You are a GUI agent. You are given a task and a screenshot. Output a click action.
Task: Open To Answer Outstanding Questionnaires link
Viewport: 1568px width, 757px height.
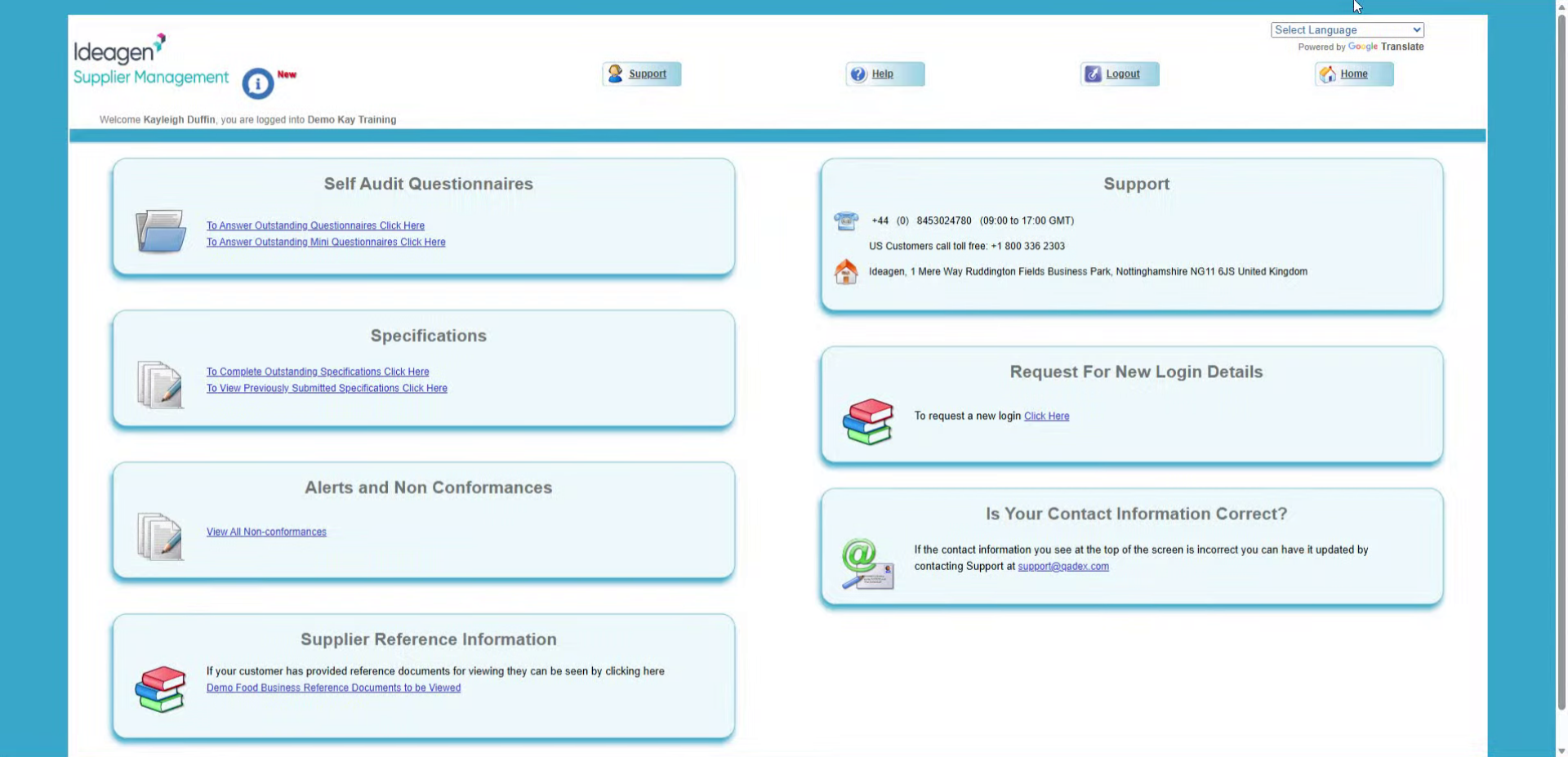tap(315, 225)
